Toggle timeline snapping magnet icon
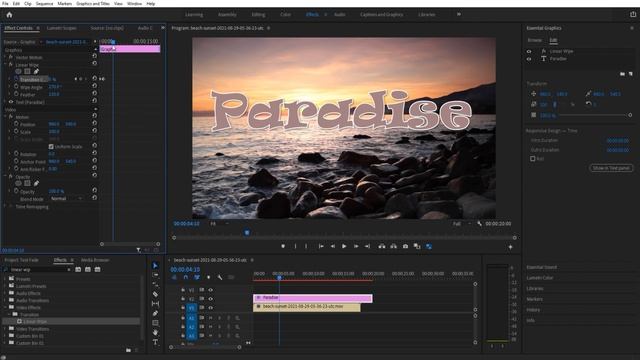 185,277
